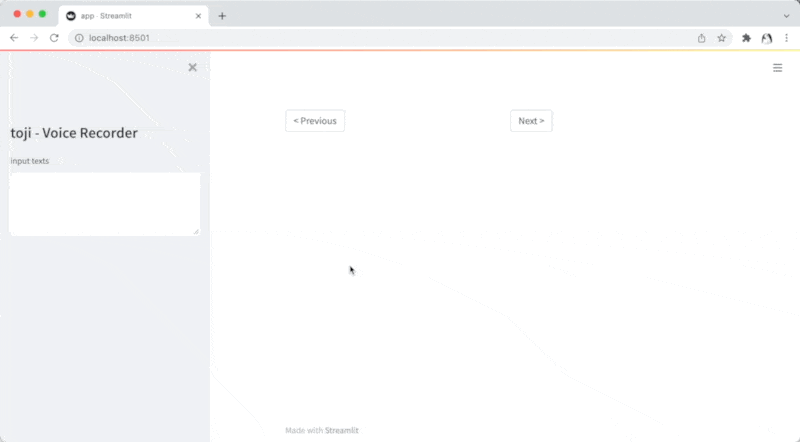Viewport: 800px width, 442px height.
Task: Click the < Previous button
Action: pyautogui.click(x=315, y=121)
